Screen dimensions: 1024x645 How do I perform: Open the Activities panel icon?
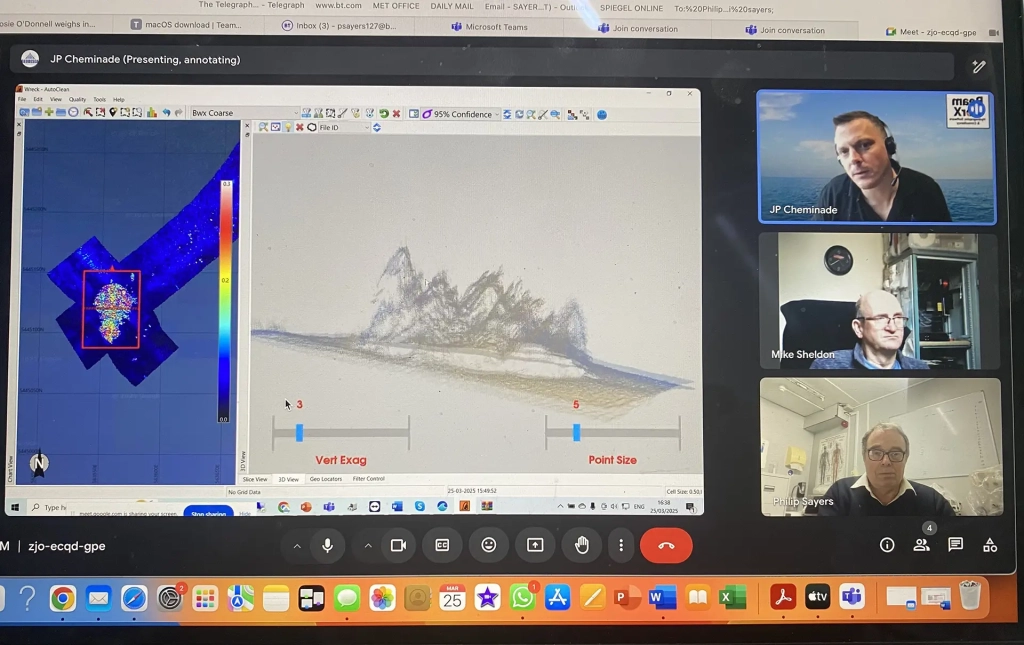tap(990, 545)
